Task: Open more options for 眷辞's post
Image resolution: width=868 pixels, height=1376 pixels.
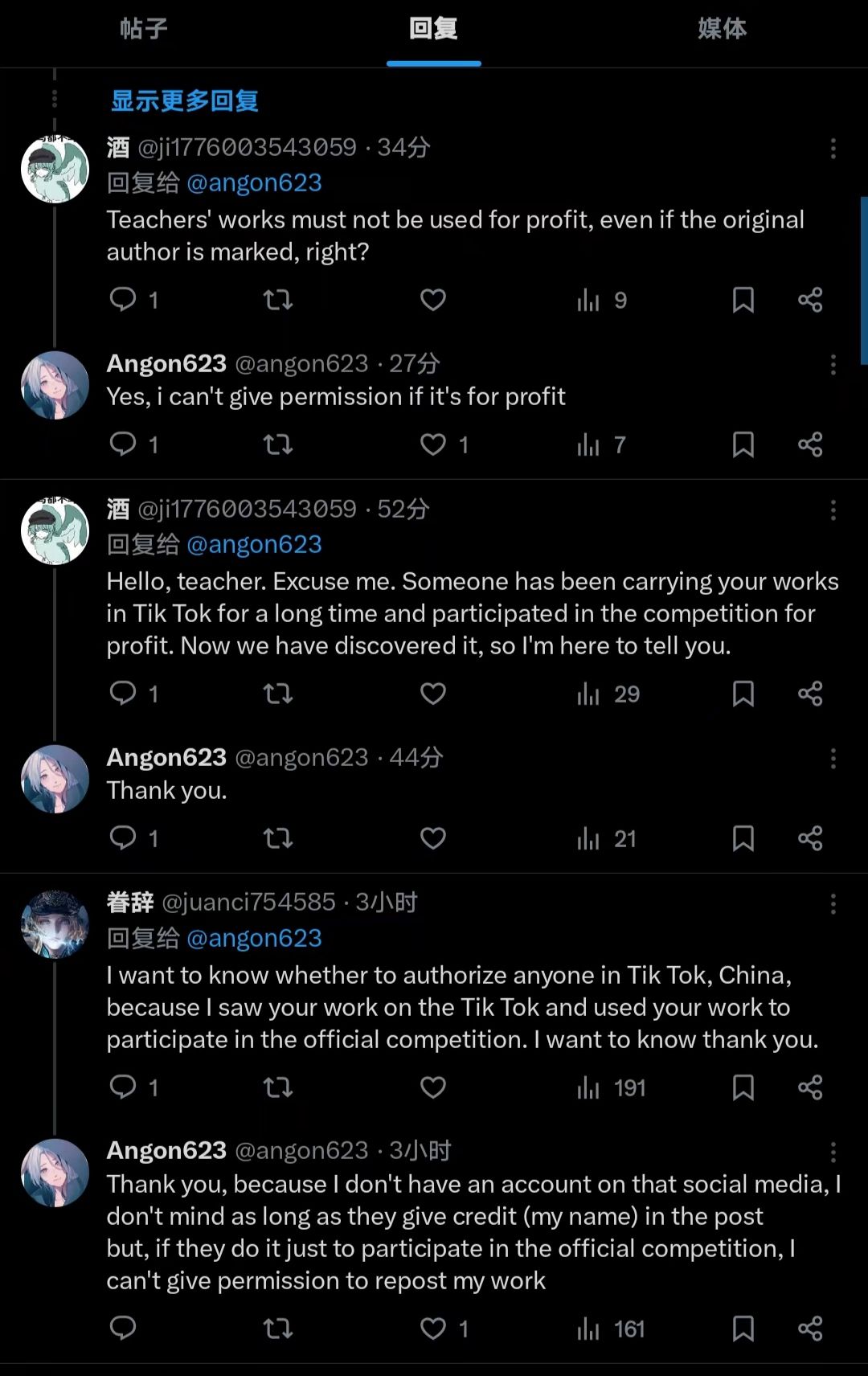Action: pyautogui.click(x=833, y=904)
